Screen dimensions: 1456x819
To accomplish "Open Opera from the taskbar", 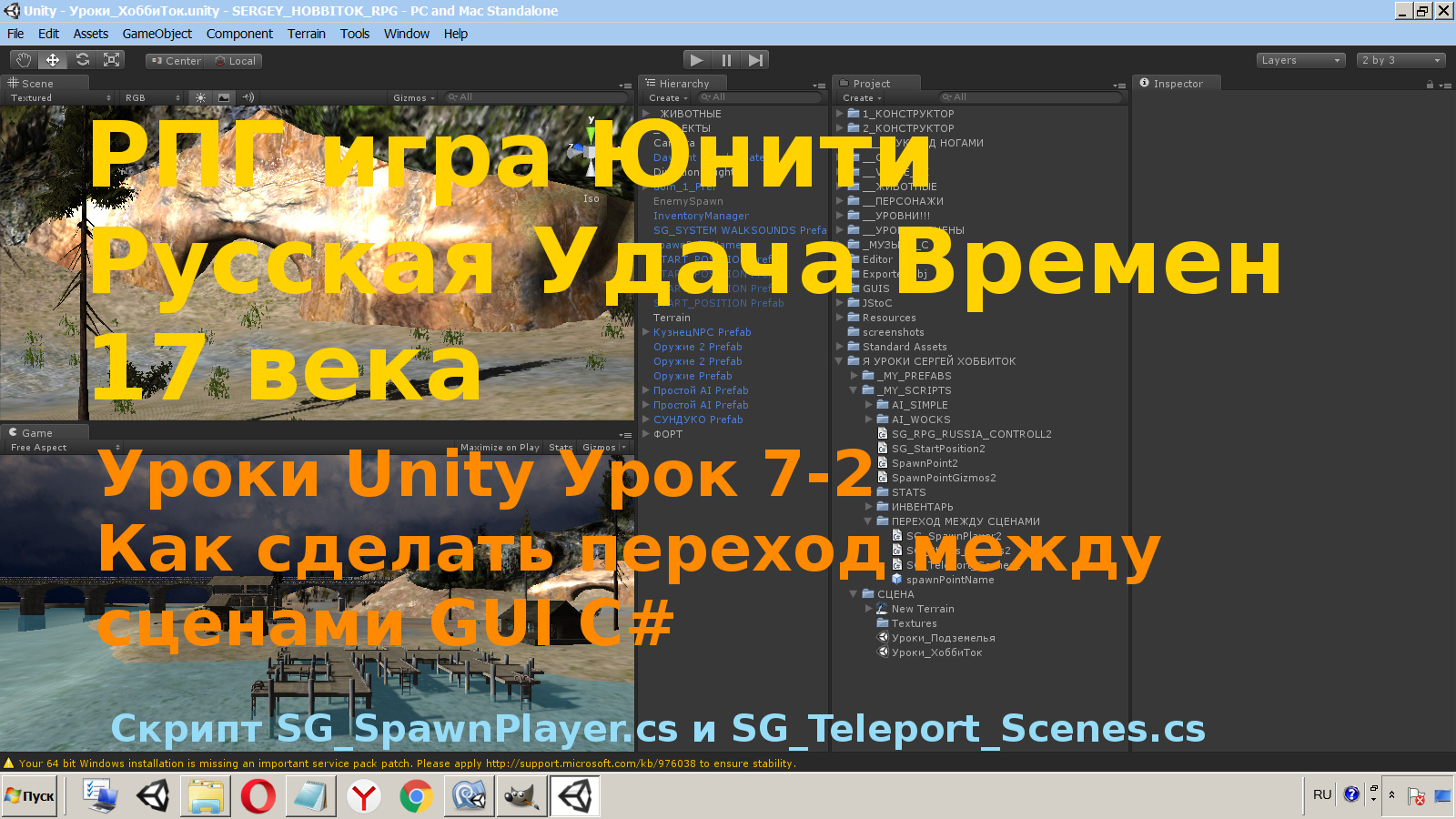I will pos(258,796).
